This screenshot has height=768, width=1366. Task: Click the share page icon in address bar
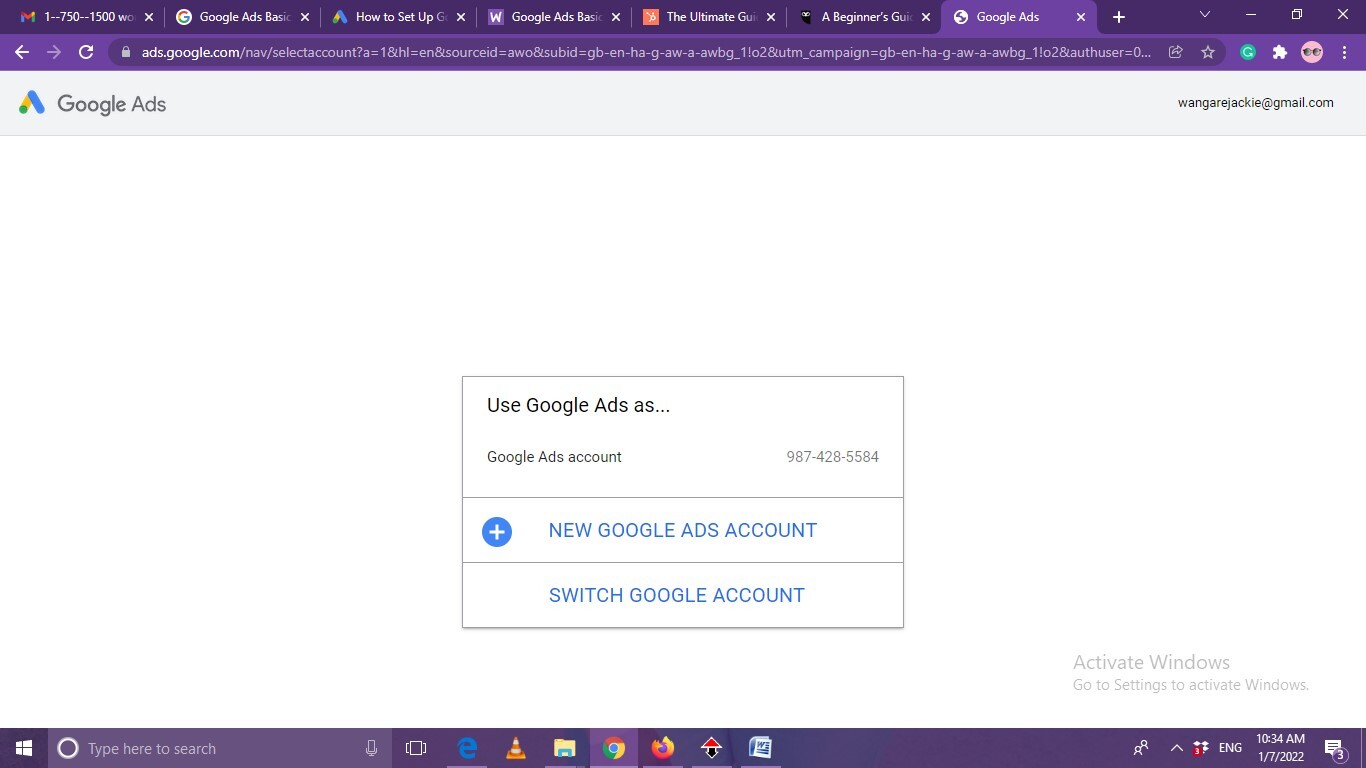[1176, 52]
